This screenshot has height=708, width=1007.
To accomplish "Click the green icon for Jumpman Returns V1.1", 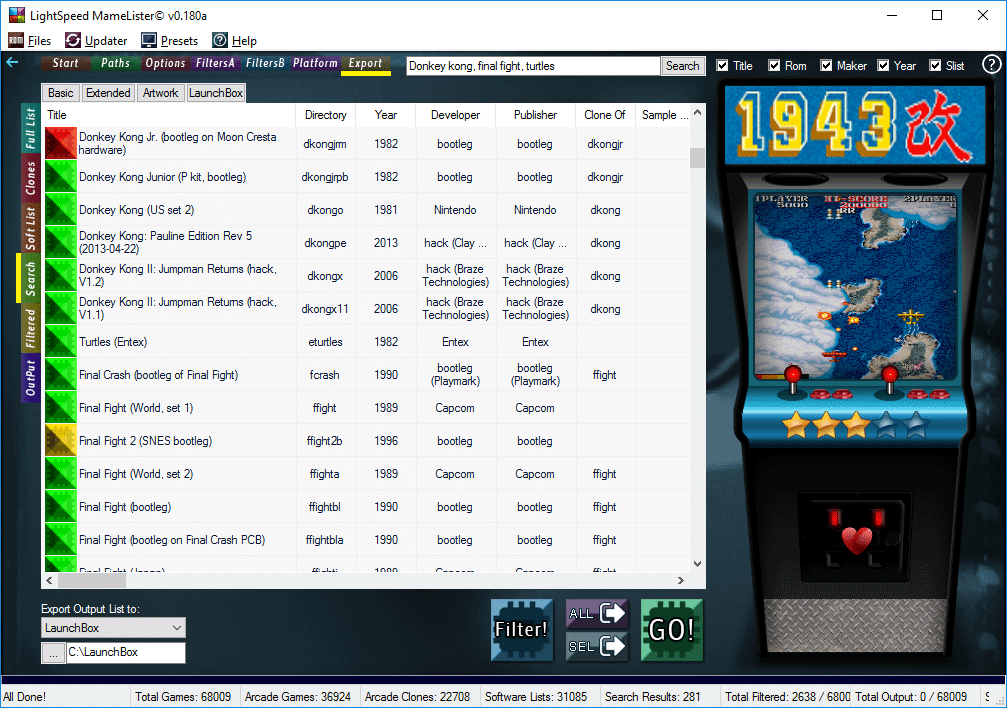I will click(x=61, y=308).
